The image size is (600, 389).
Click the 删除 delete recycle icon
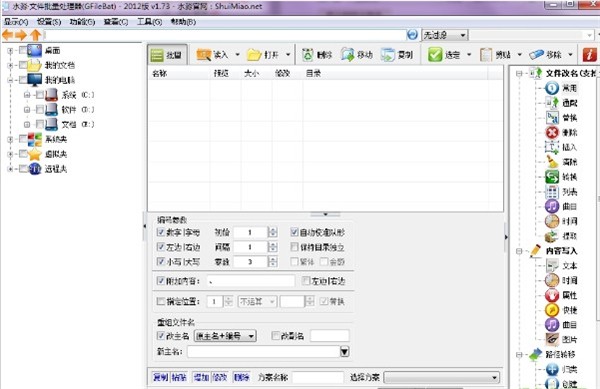click(x=308, y=55)
